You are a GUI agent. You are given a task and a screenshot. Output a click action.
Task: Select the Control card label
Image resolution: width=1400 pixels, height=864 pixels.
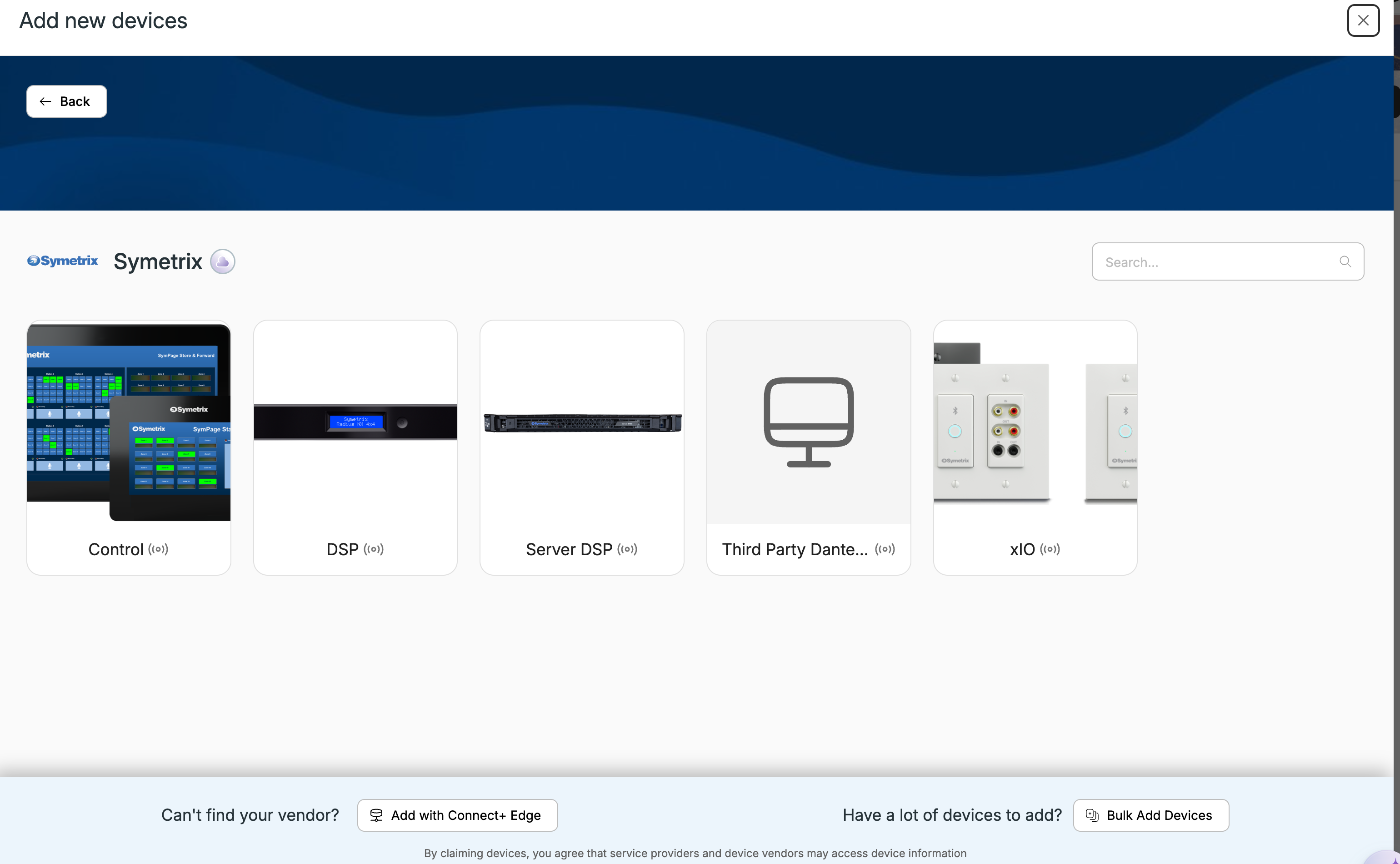(x=116, y=549)
